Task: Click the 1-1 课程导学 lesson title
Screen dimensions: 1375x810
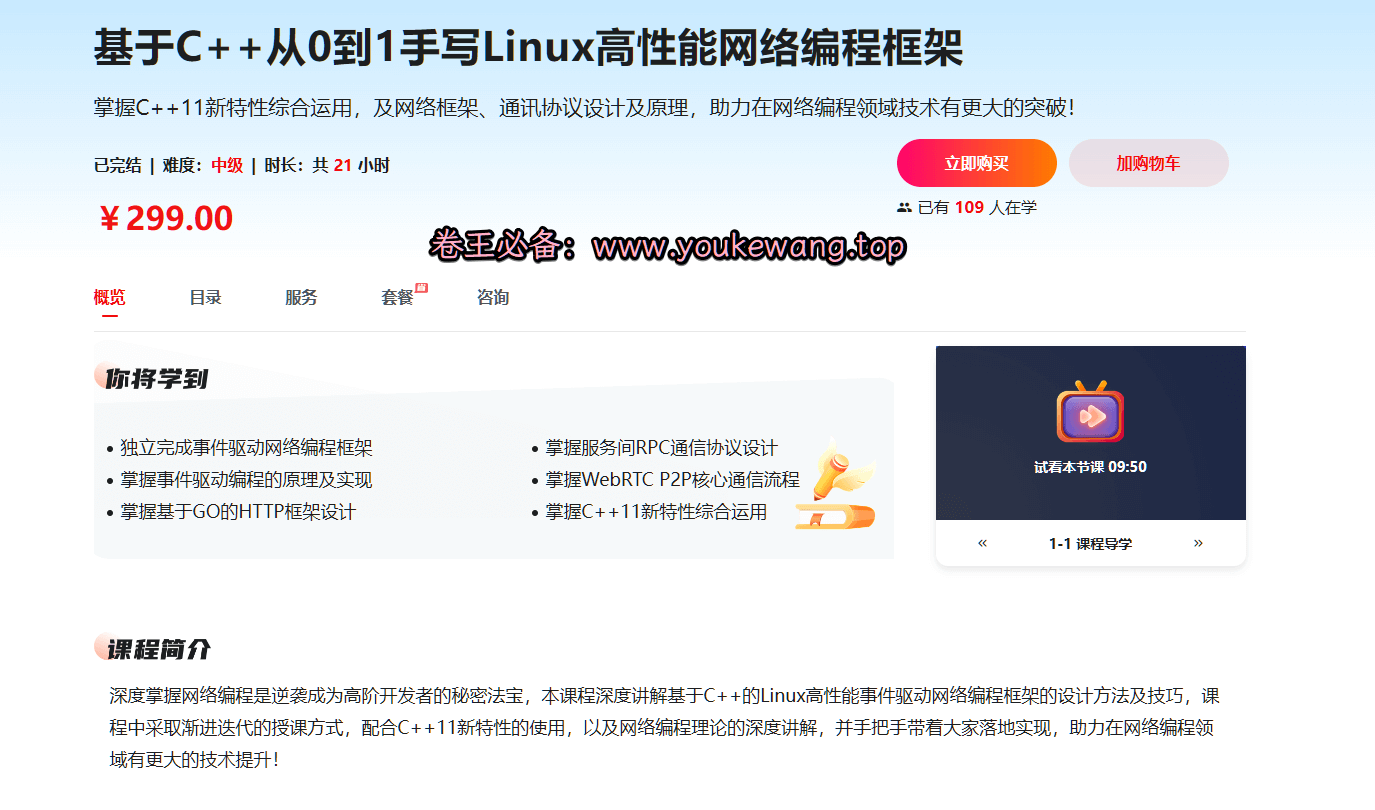Action: point(1090,544)
